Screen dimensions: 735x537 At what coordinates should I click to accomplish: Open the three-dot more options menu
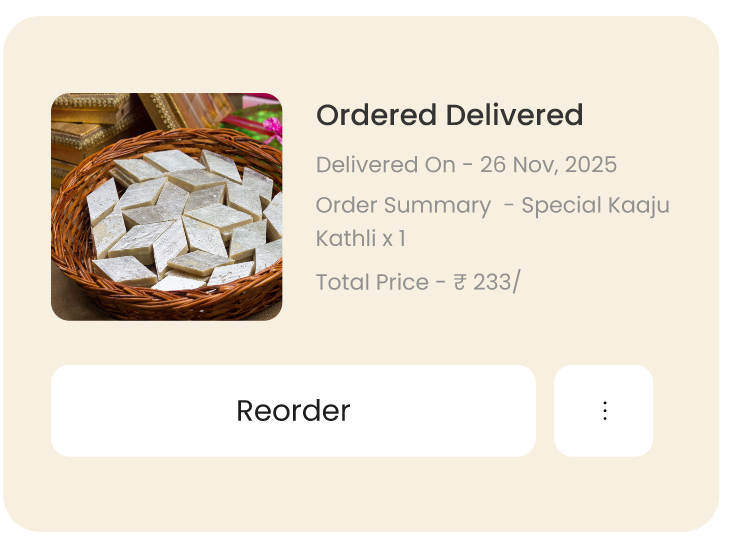[x=603, y=410]
